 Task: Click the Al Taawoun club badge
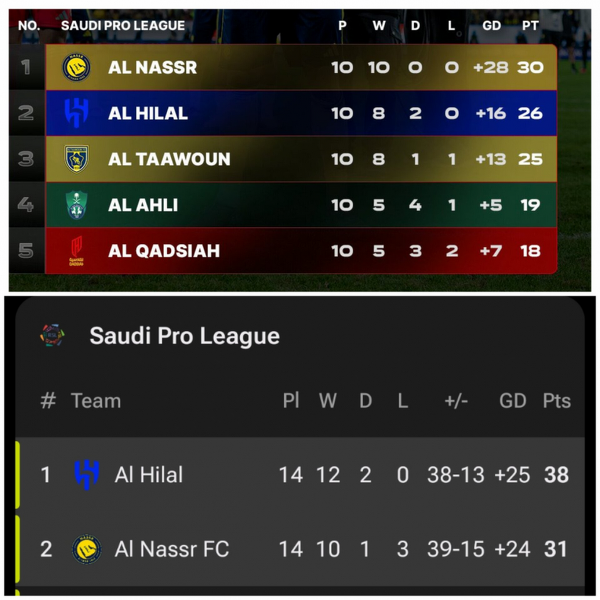77,159
